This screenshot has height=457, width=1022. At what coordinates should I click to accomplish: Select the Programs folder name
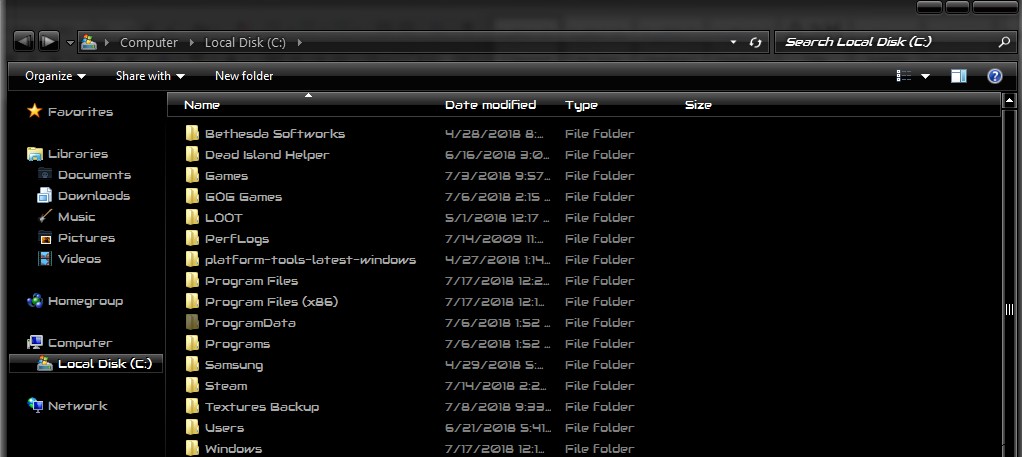[x=237, y=344]
